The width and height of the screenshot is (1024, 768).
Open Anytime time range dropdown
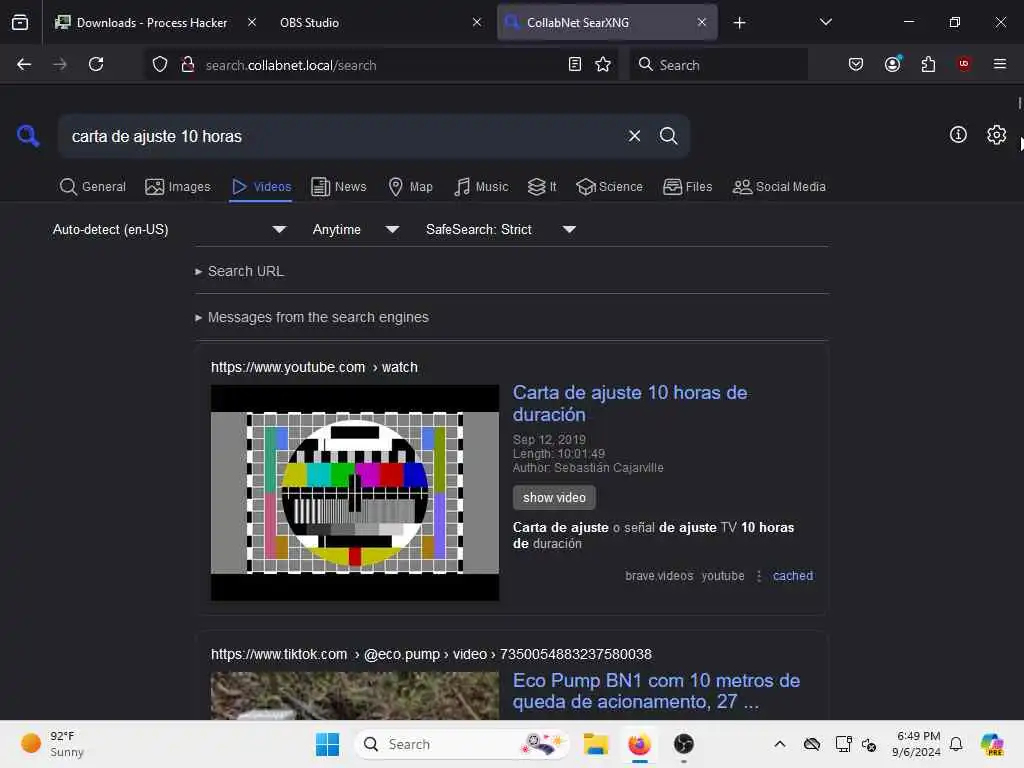click(x=355, y=229)
